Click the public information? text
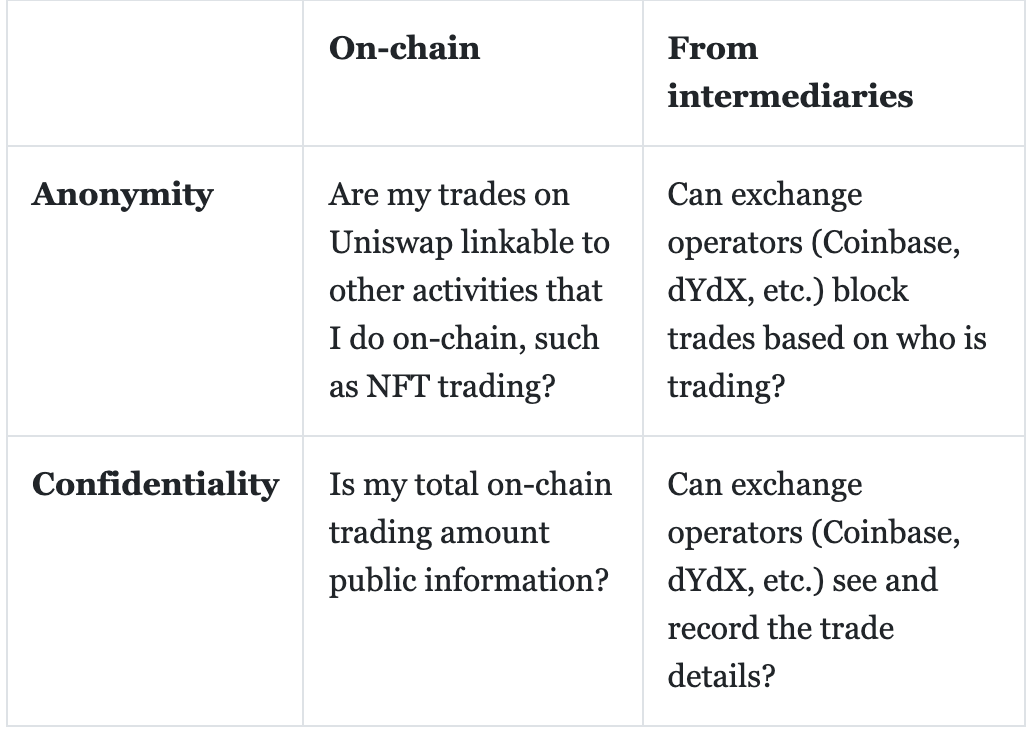1034x734 pixels. [x=468, y=581]
